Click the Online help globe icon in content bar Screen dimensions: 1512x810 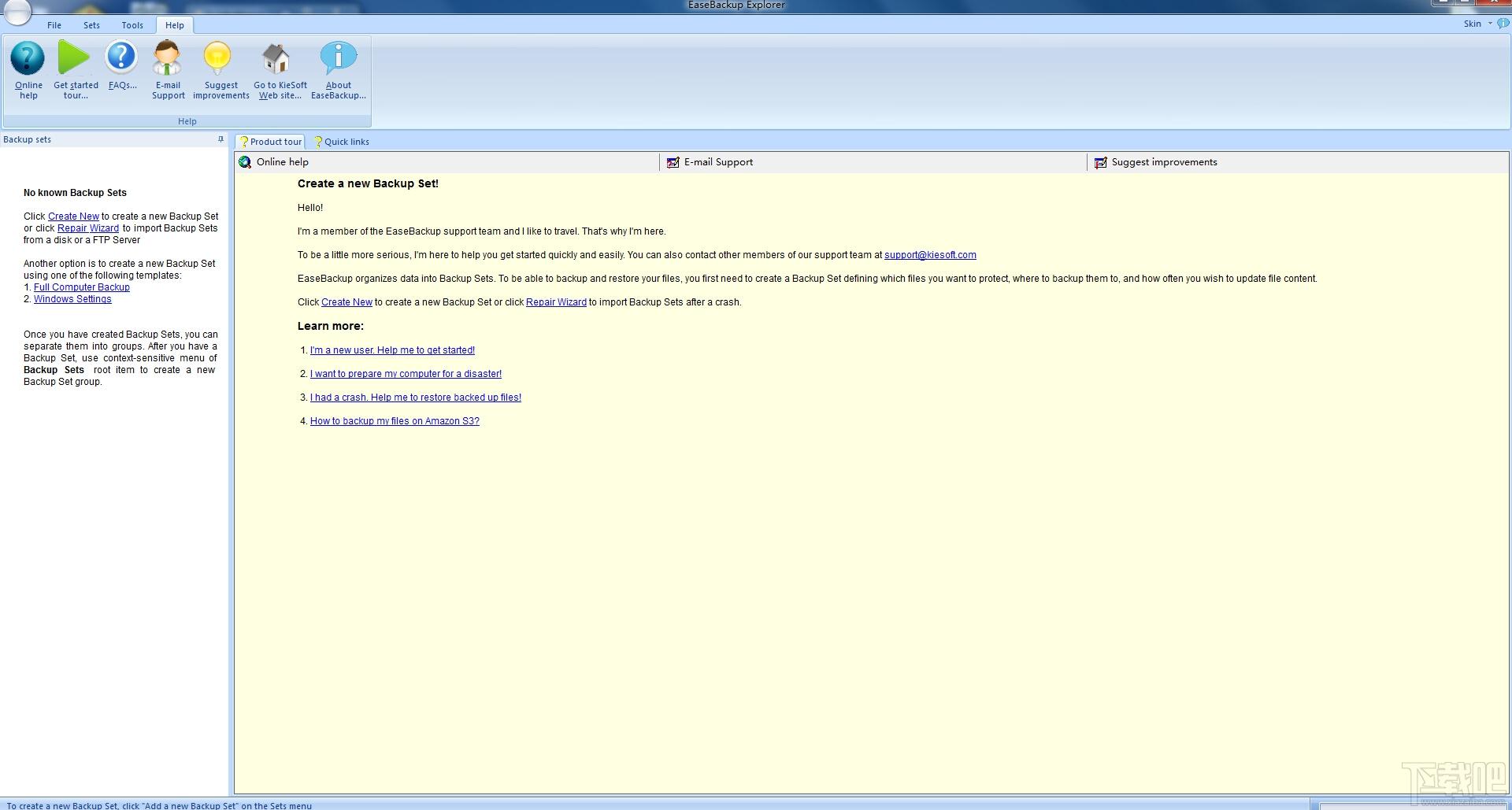[x=245, y=162]
